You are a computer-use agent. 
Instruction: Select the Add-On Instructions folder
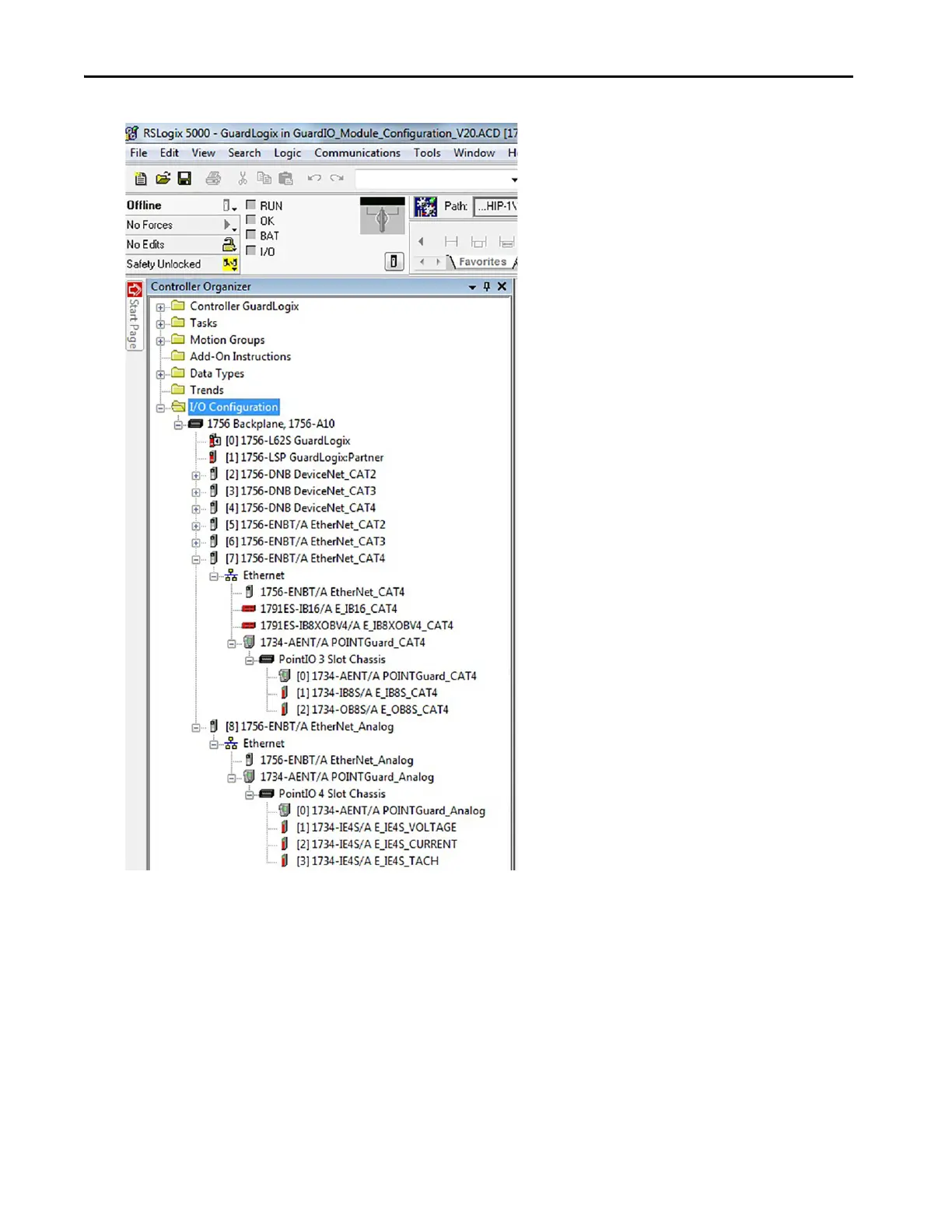coord(240,356)
